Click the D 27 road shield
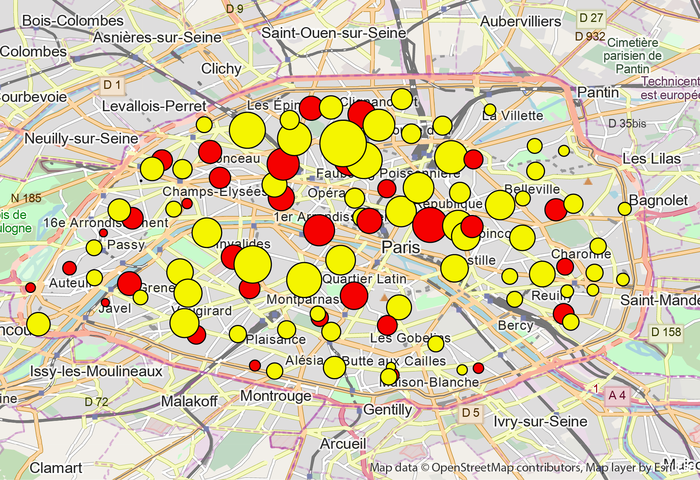Image resolution: width=700 pixels, height=480 pixels. [591, 18]
